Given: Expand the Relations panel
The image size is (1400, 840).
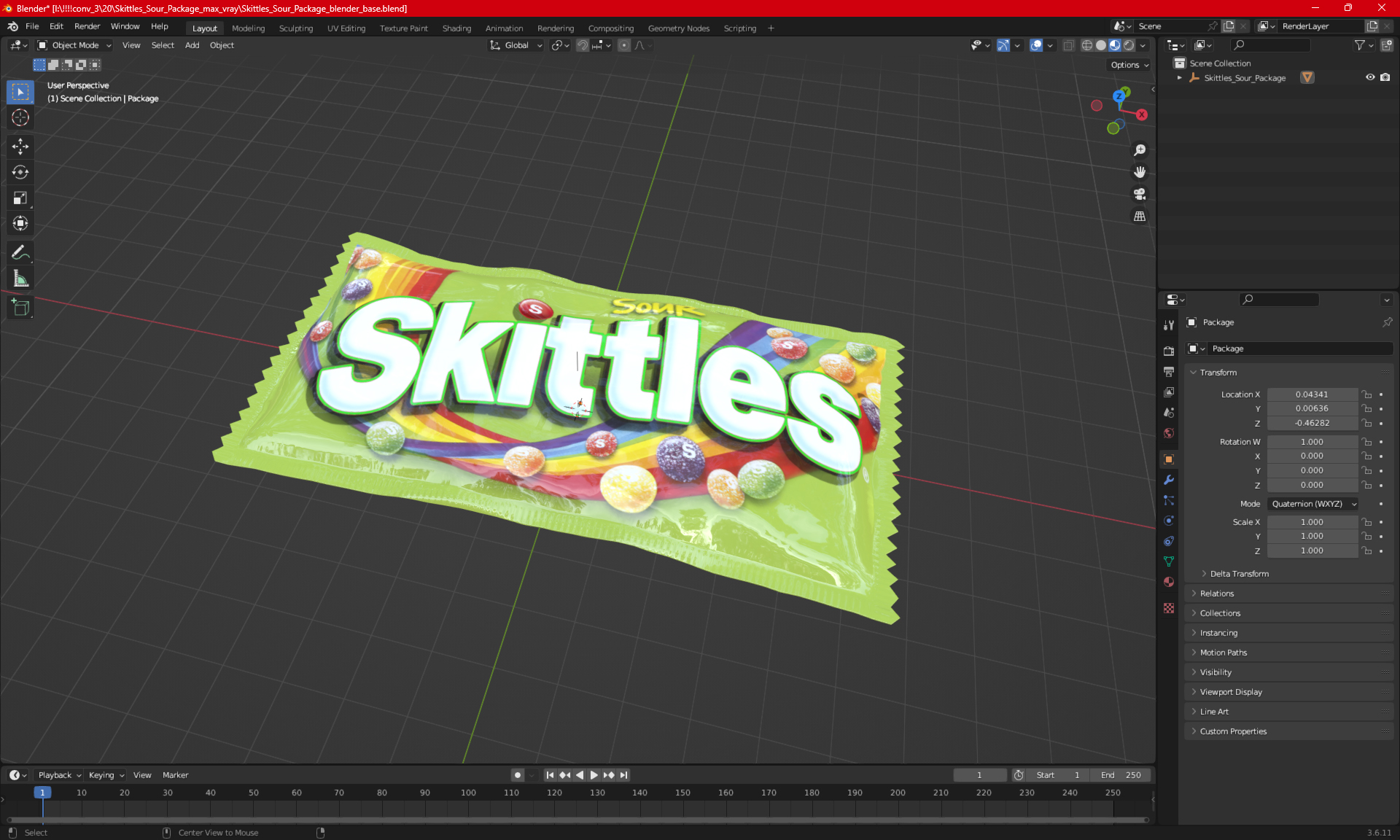Looking at the screenshot, I should coord(1217,594).
